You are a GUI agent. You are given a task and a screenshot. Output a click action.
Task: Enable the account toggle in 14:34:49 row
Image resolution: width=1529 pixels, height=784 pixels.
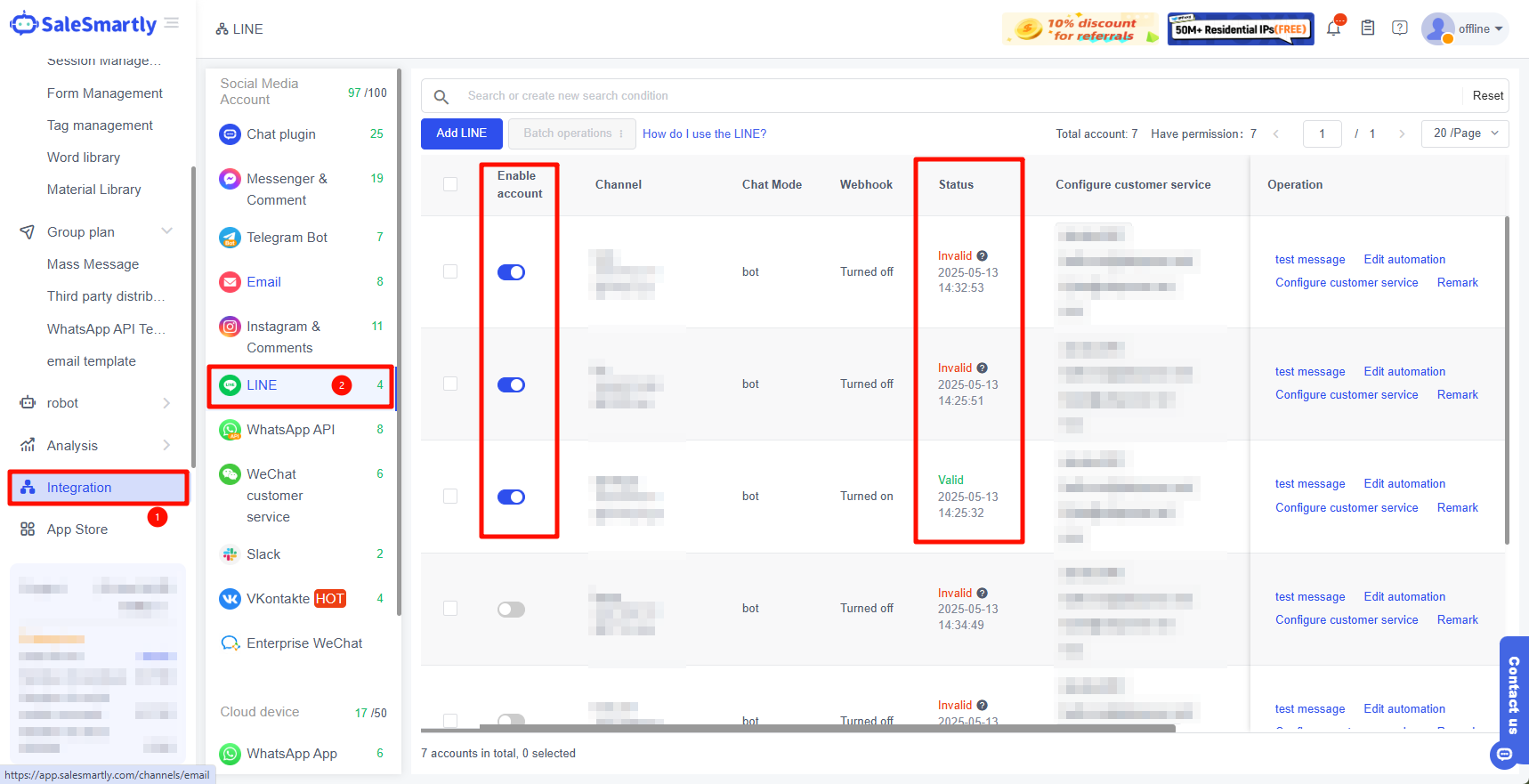pos(511,610)
